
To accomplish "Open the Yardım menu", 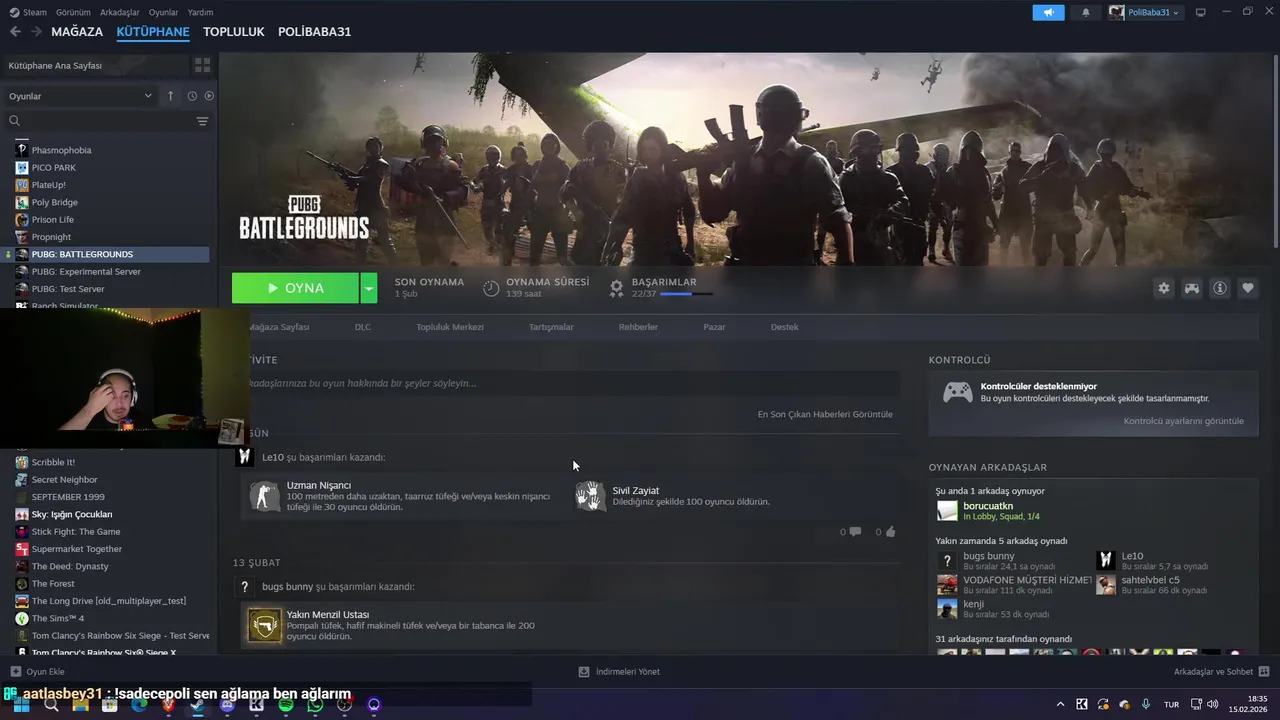I will [x=200, y=12].
